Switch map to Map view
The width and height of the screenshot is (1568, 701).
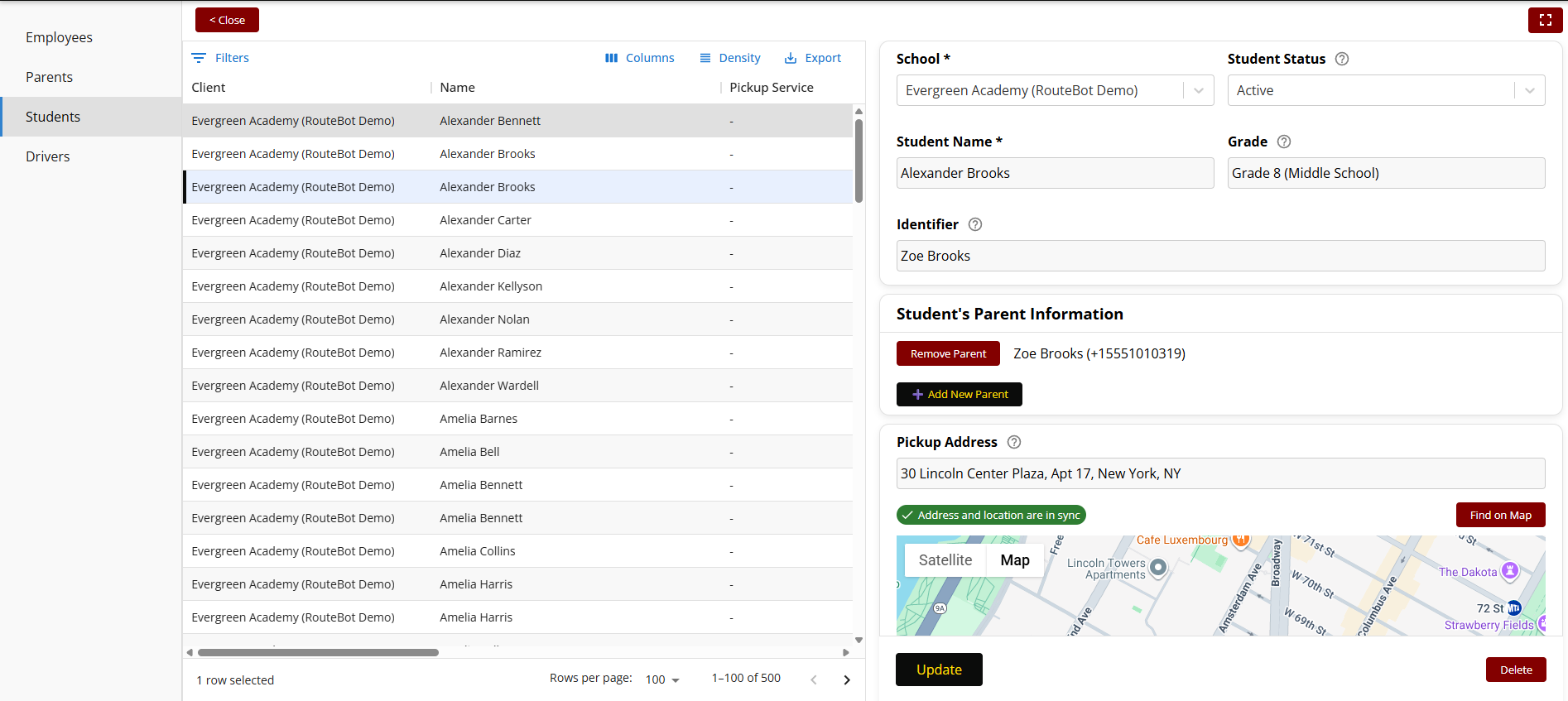tap(1015, 560)
